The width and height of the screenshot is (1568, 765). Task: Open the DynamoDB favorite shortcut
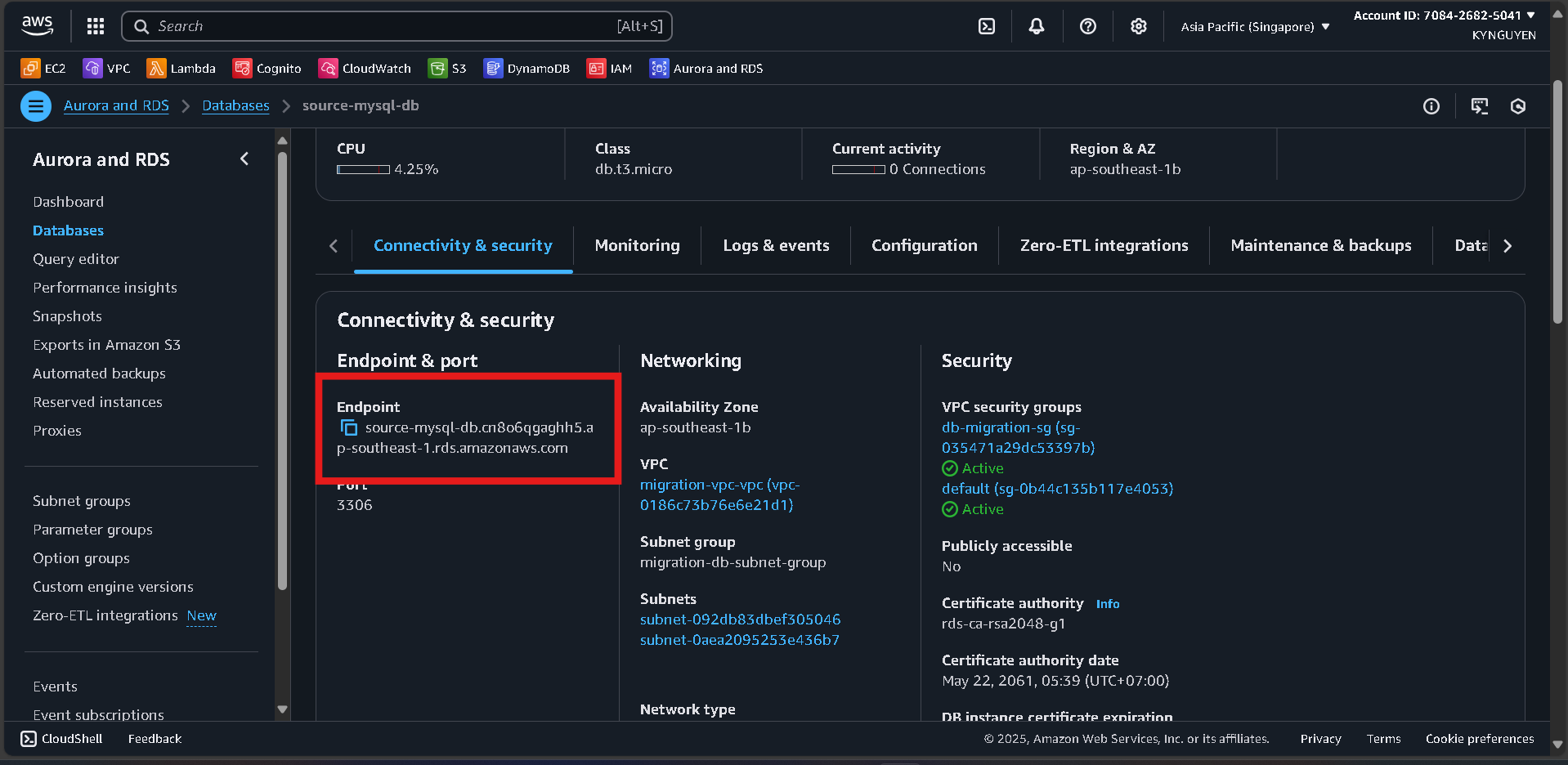[x=526, y=68]
